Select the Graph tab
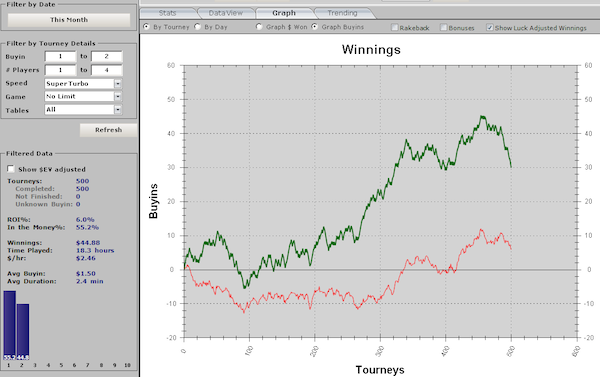This screenshot has height=377, width=600. pos(284,13)
